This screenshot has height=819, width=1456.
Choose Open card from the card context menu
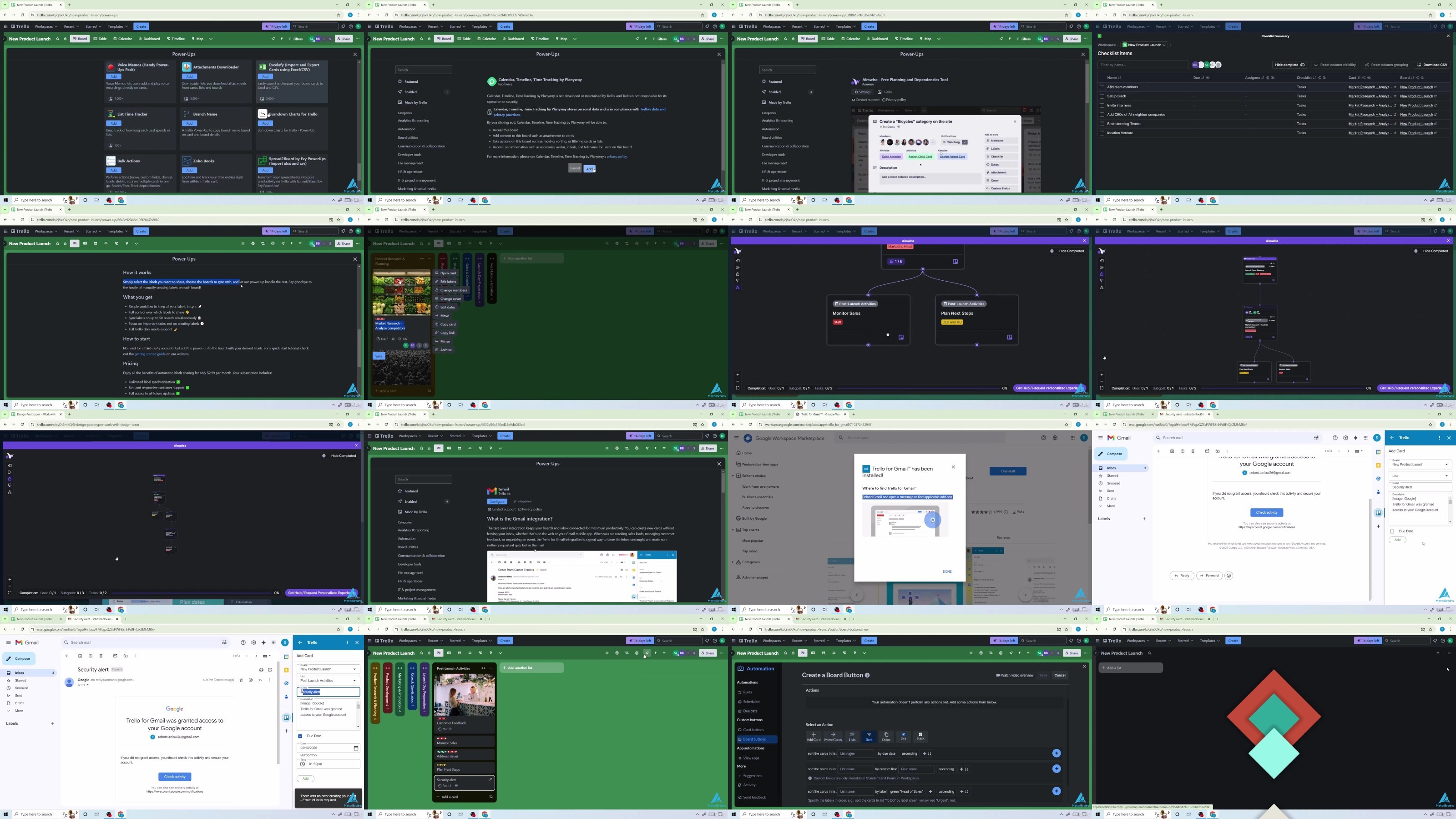(x=445, y=273)
